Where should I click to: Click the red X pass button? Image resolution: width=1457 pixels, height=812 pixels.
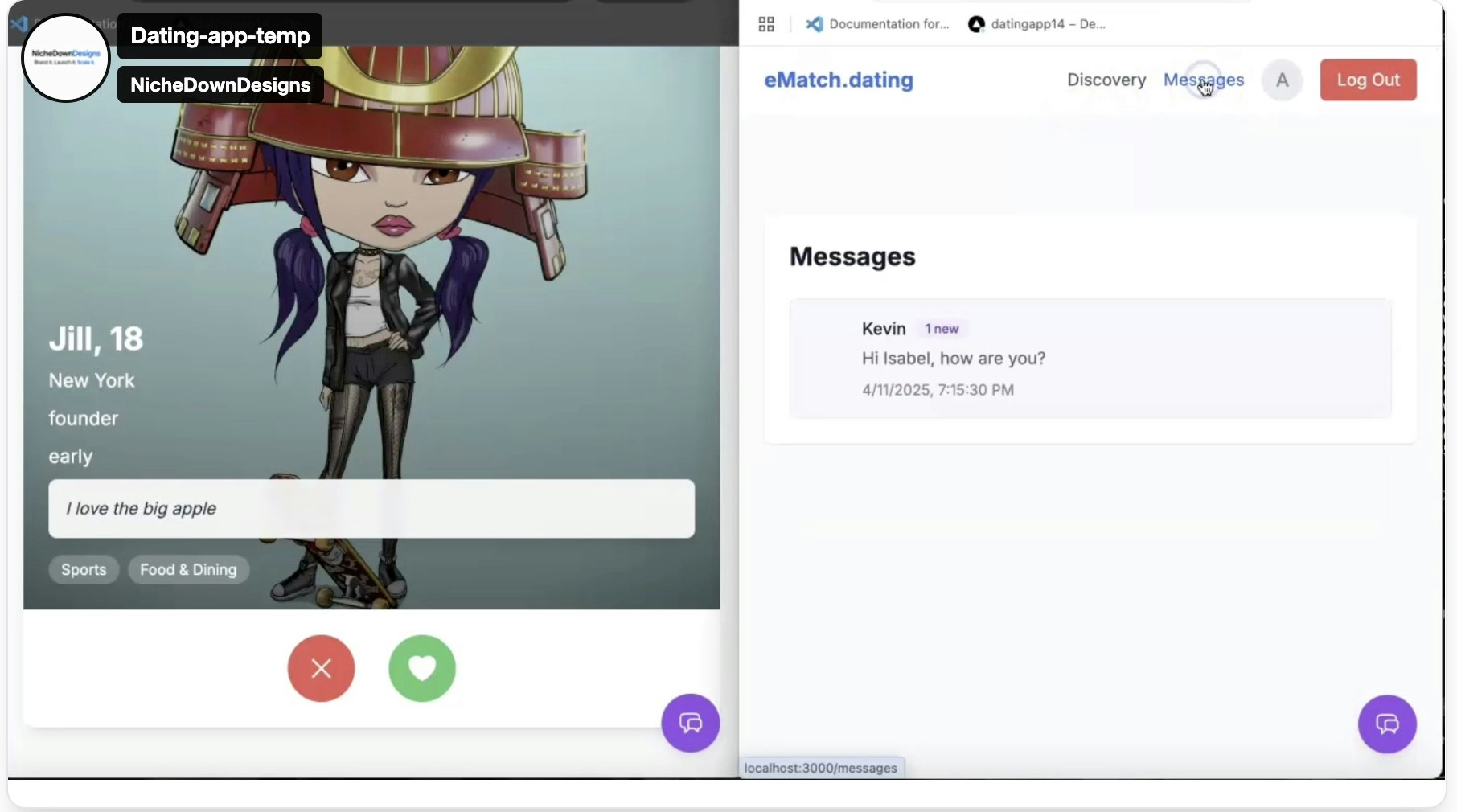321,668
